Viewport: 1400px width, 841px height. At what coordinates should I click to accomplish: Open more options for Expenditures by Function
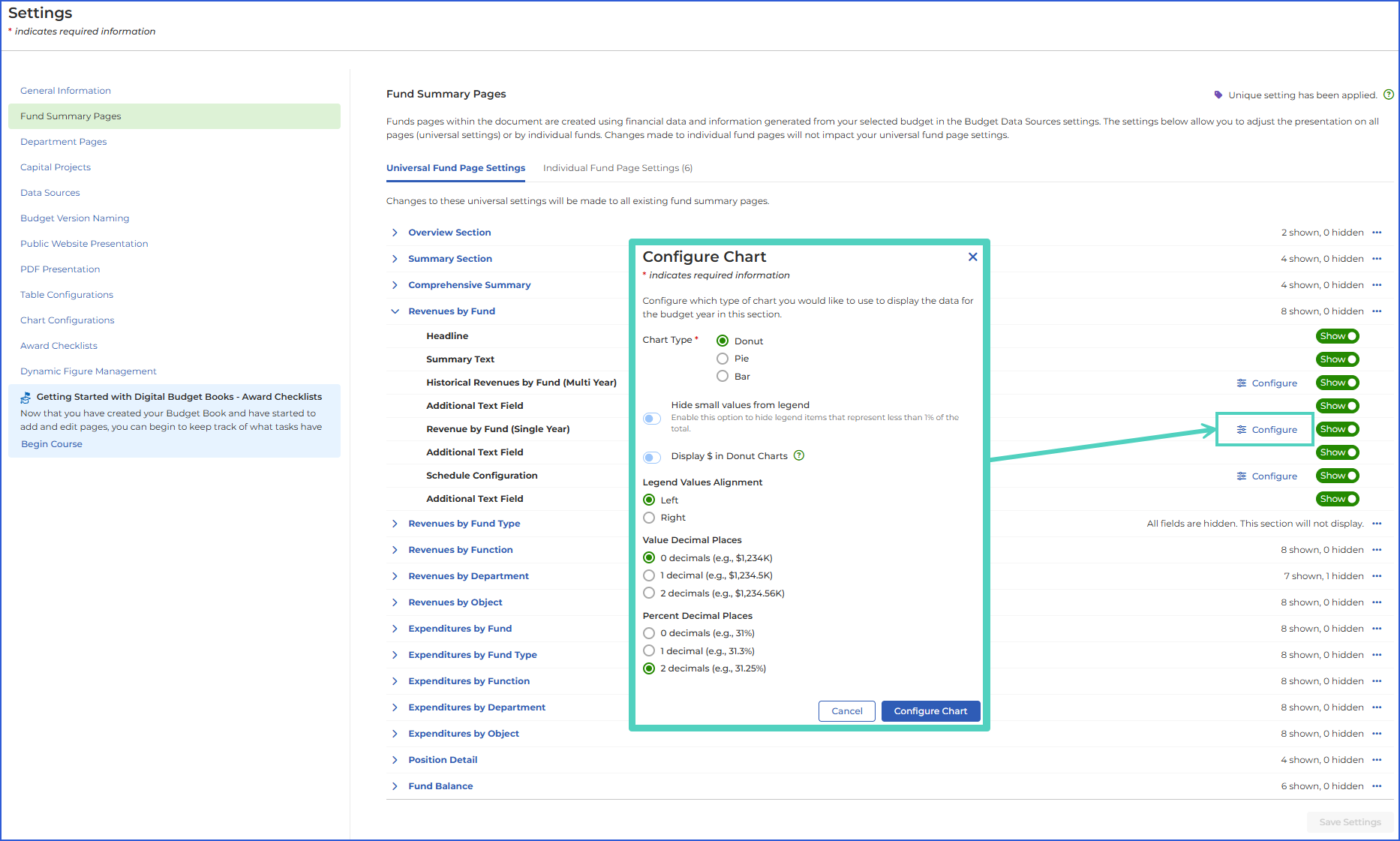(x=1377, y=681)
